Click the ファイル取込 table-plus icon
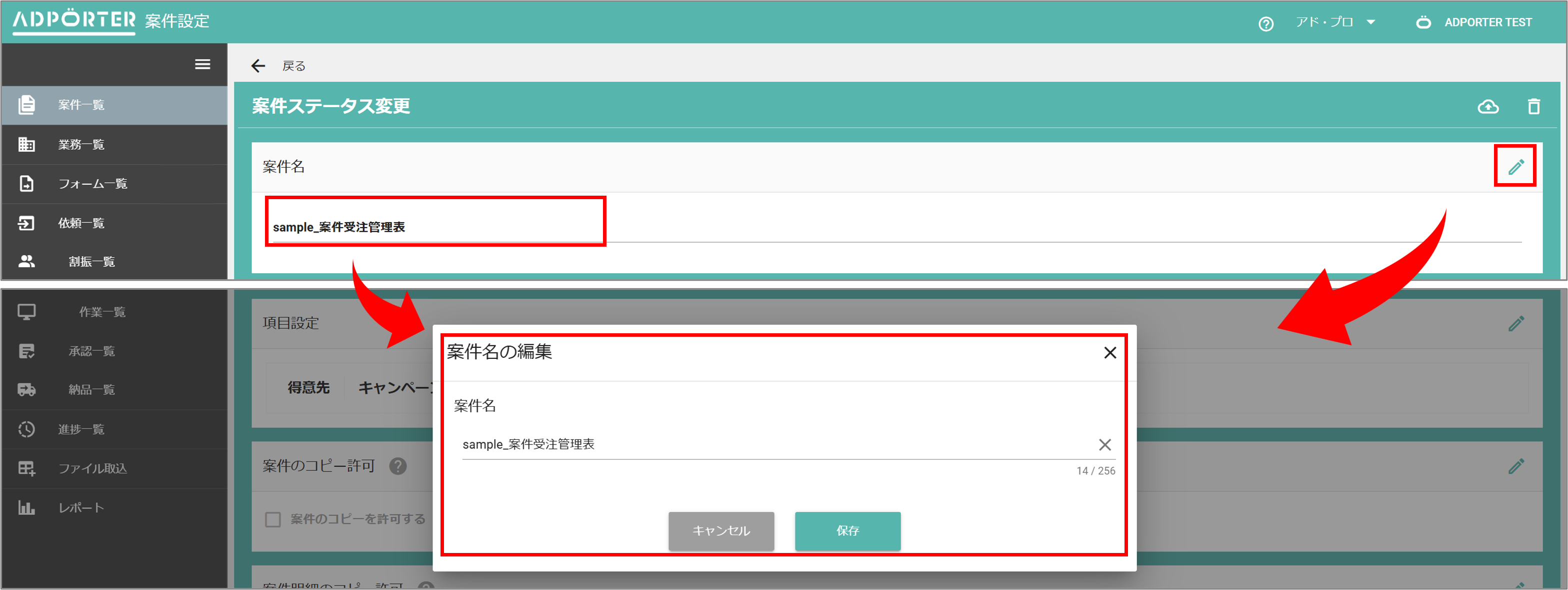 27,468
